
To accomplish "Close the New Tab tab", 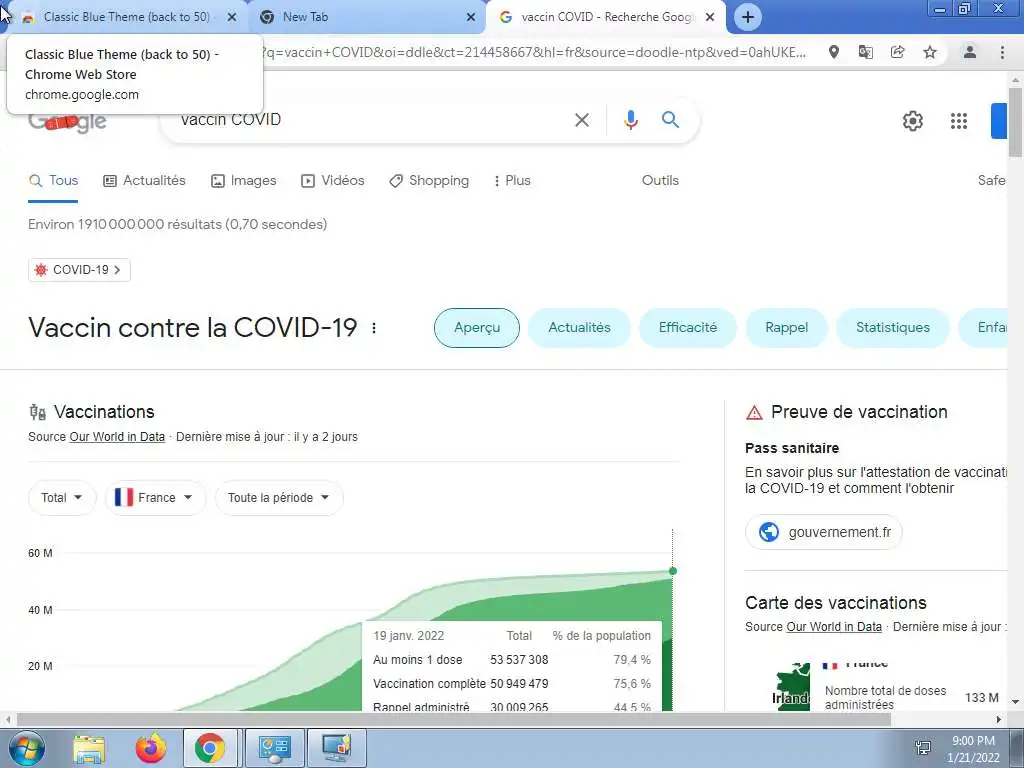I will pos(471,17).
